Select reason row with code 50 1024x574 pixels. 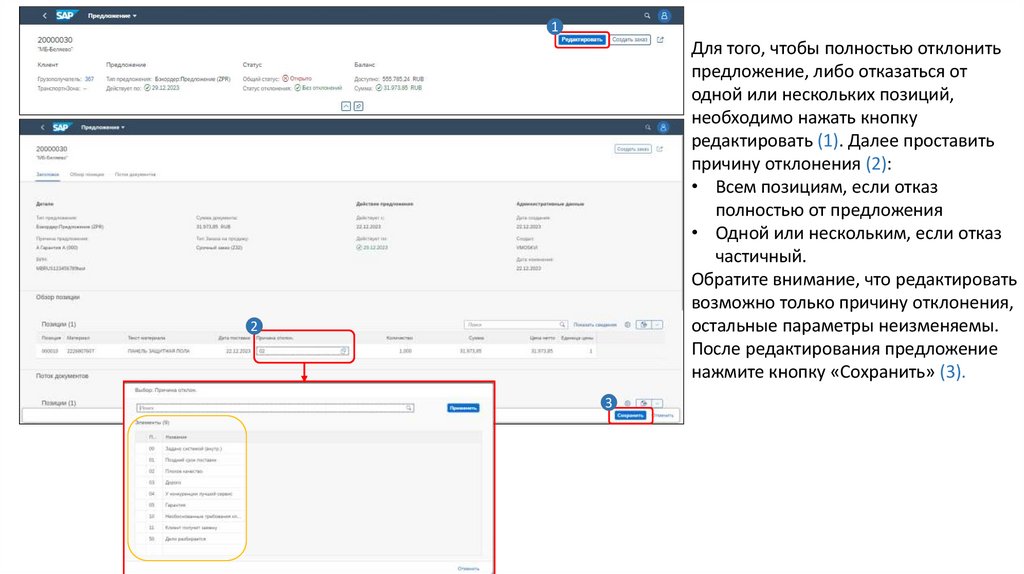(308, 539)
